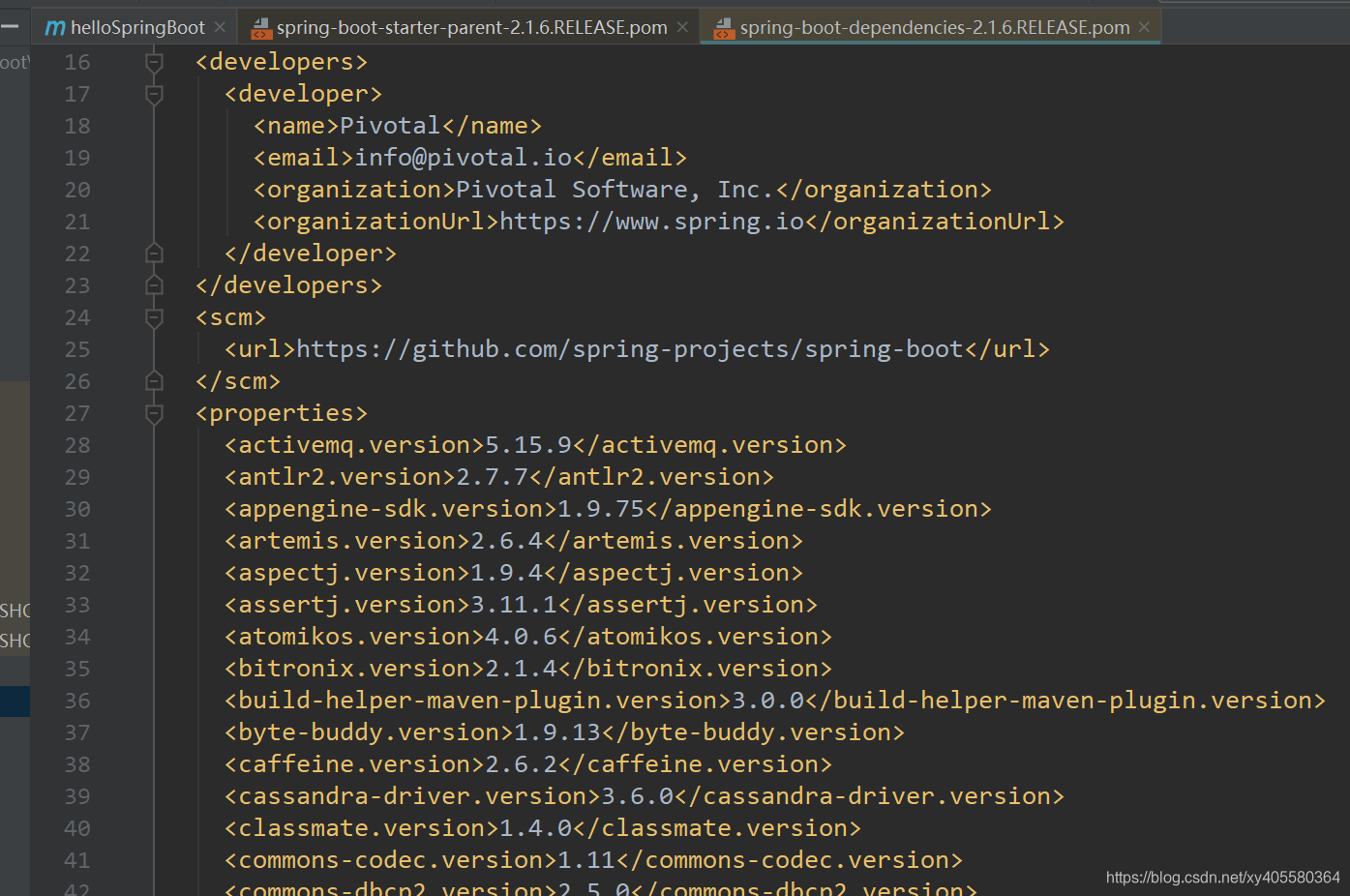Click caffeine.version value 2.6.2

521,764
